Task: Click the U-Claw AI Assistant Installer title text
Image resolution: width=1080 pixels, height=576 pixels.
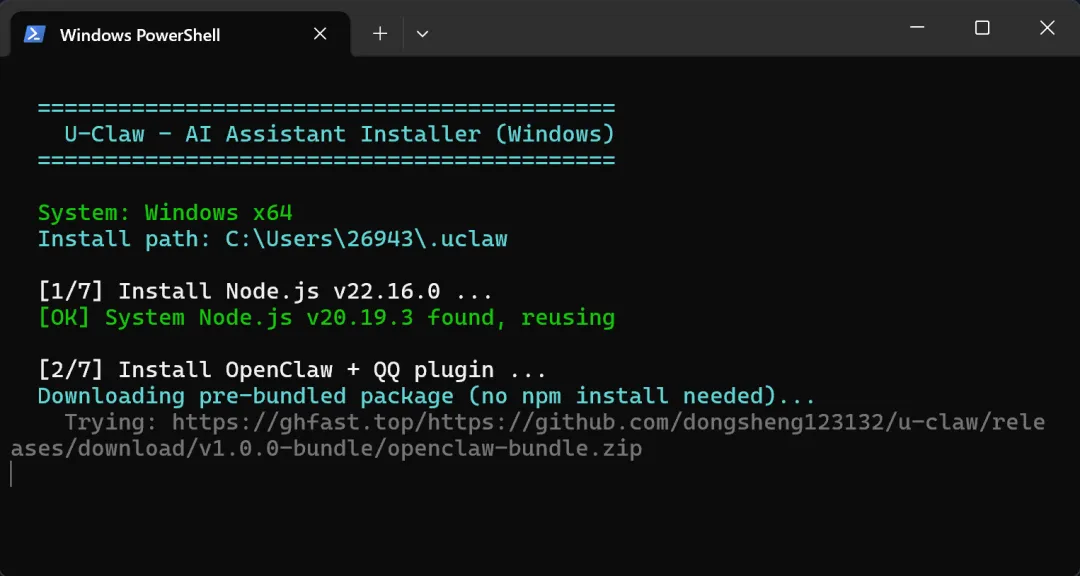Action: (x=339, y=134)
